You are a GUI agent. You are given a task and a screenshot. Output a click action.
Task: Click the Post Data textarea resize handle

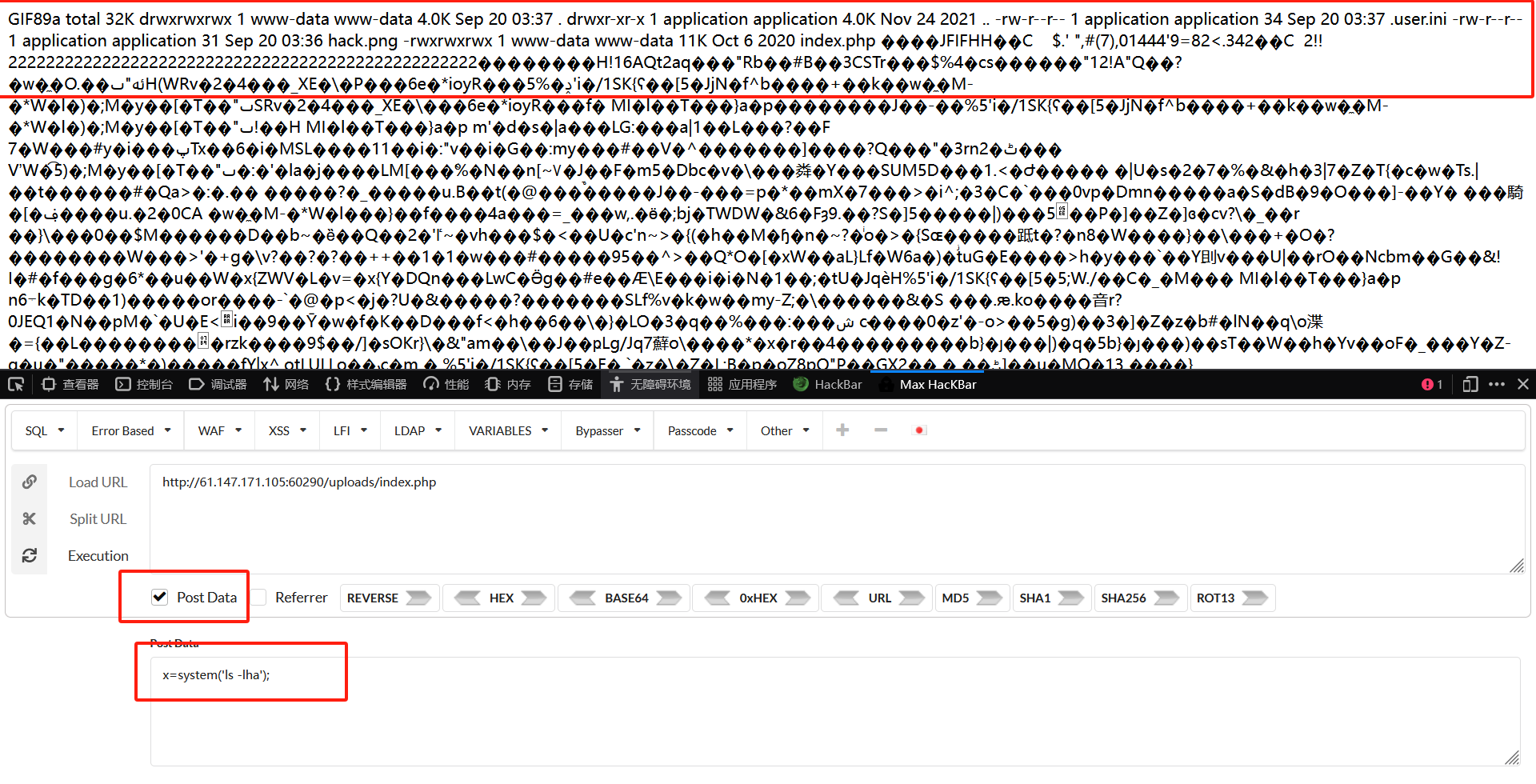[1512, 758]
